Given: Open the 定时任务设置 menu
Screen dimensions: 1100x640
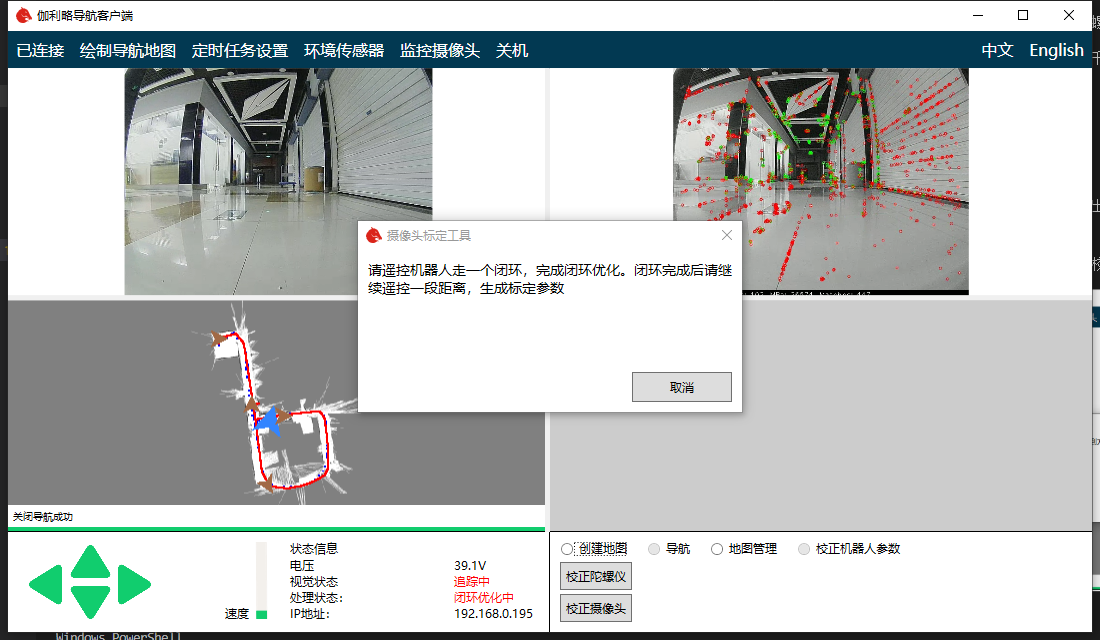Looking at the screenshot, I should [x=240, y=51].
